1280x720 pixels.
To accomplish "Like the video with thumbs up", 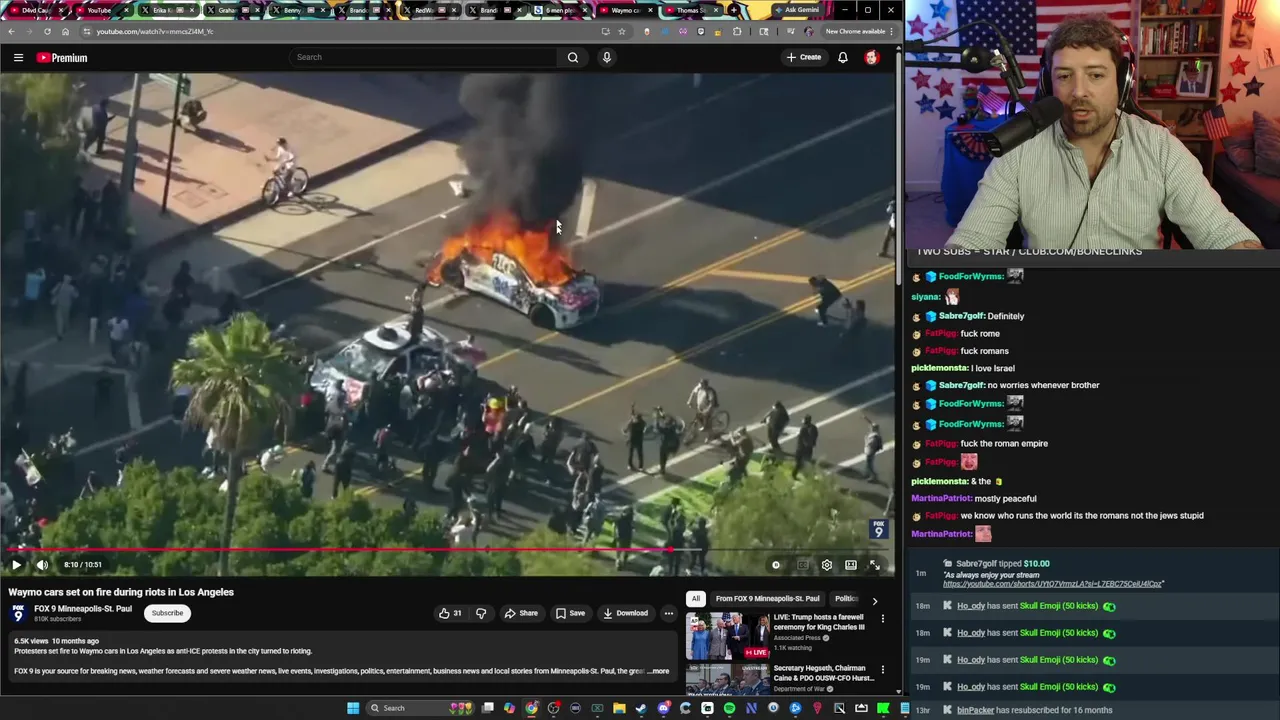I will [x=449, y=613].
